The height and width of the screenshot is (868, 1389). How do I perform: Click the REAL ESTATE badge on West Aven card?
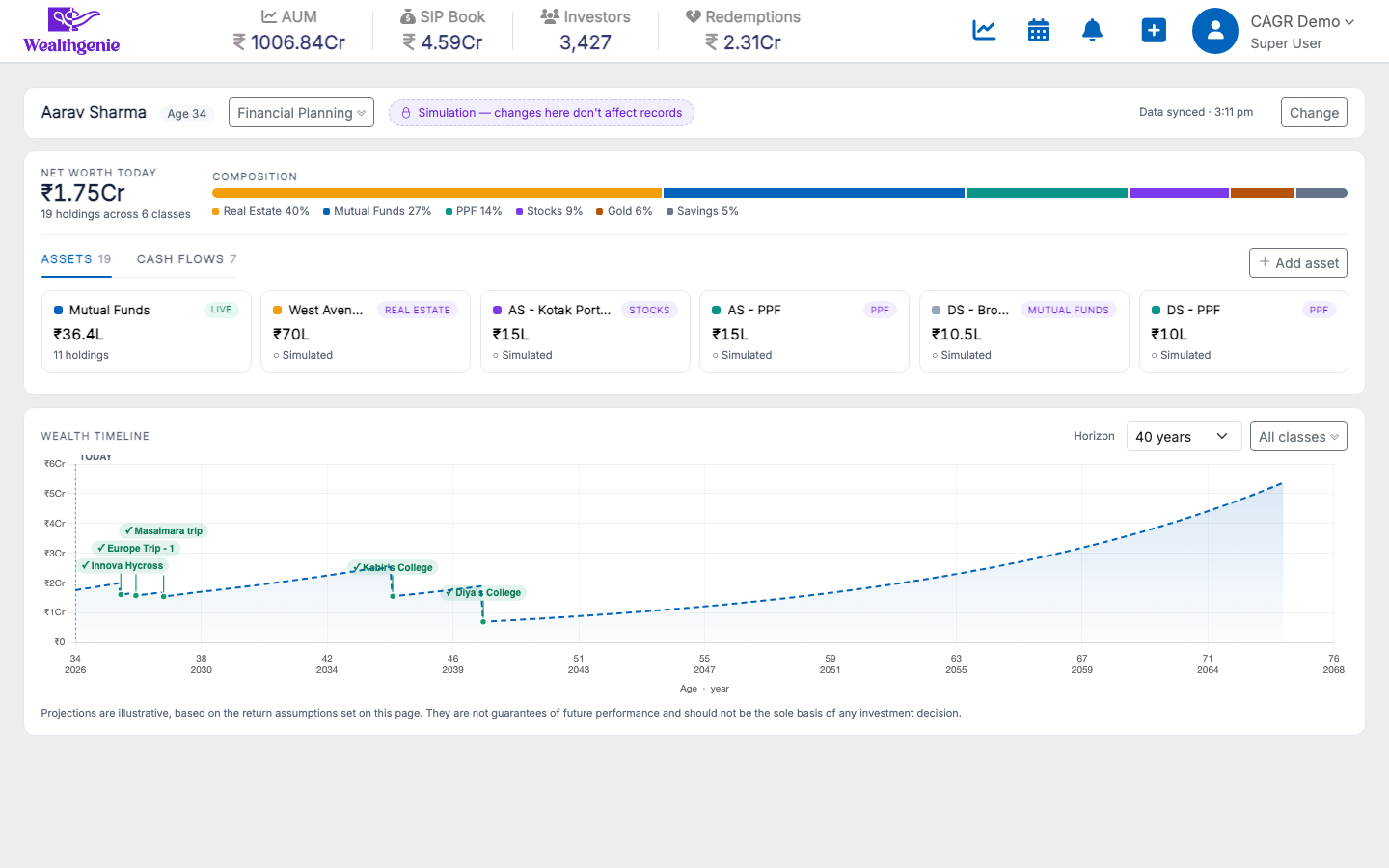pyautogui.click(x=418, y=310)
